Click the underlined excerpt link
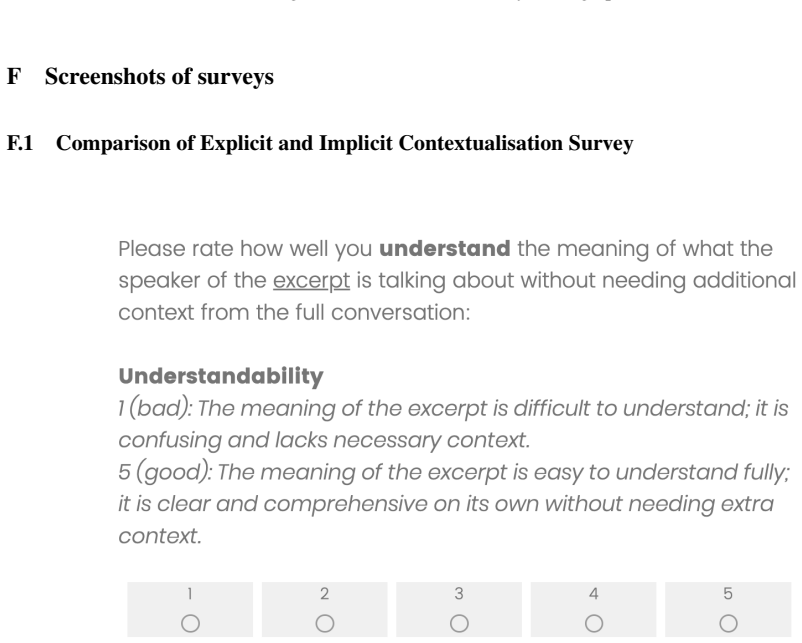Screen dimensions: 802x643 [x=311, y=281]
